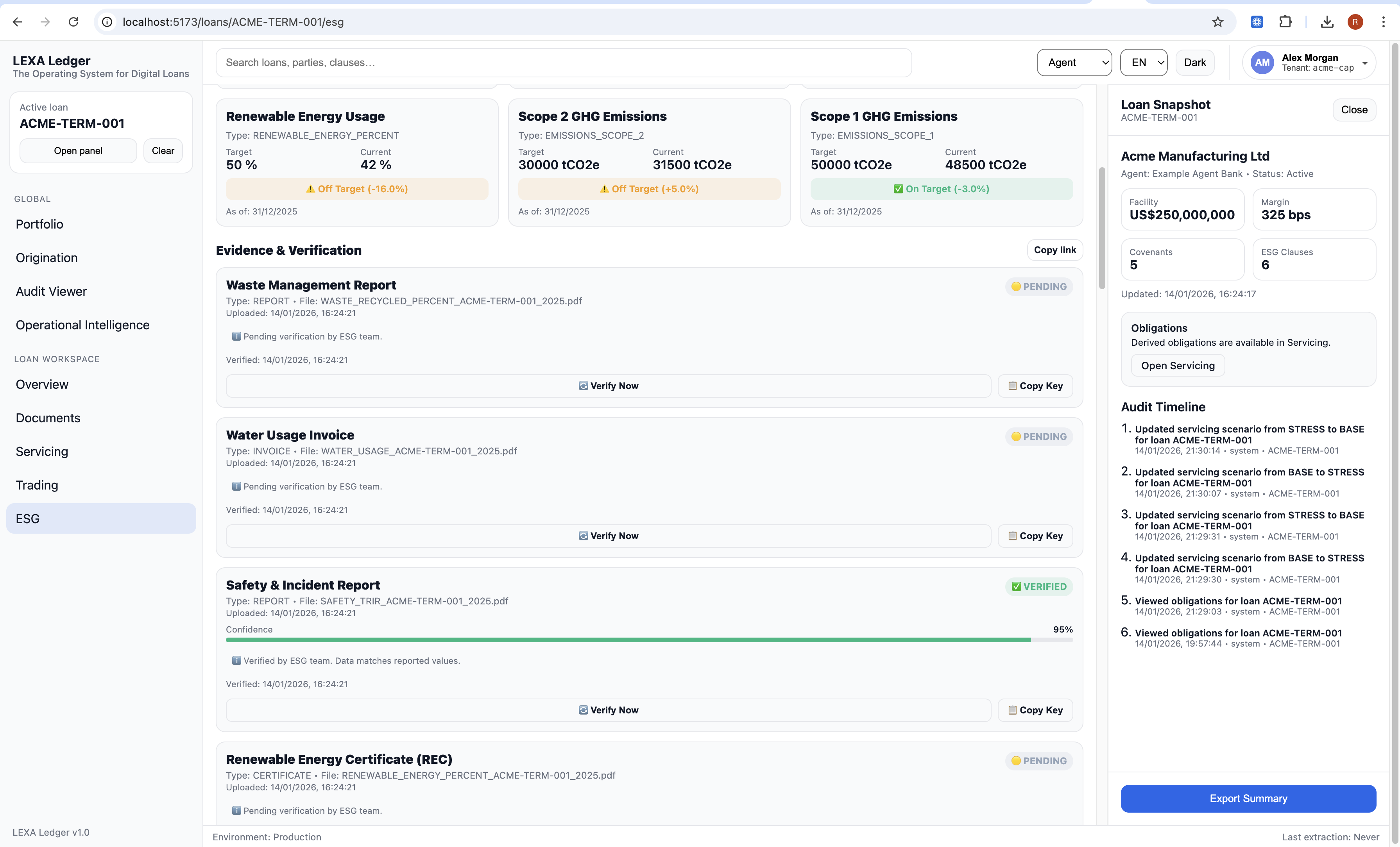1400x847 pixels.
Task: Navigate to Servicing in loan workspace
Action: click(42, 452)
